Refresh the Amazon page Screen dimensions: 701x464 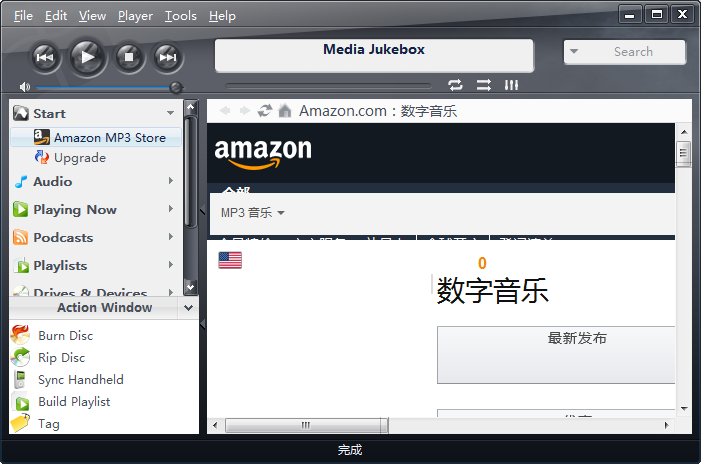(x=265, y=110)
